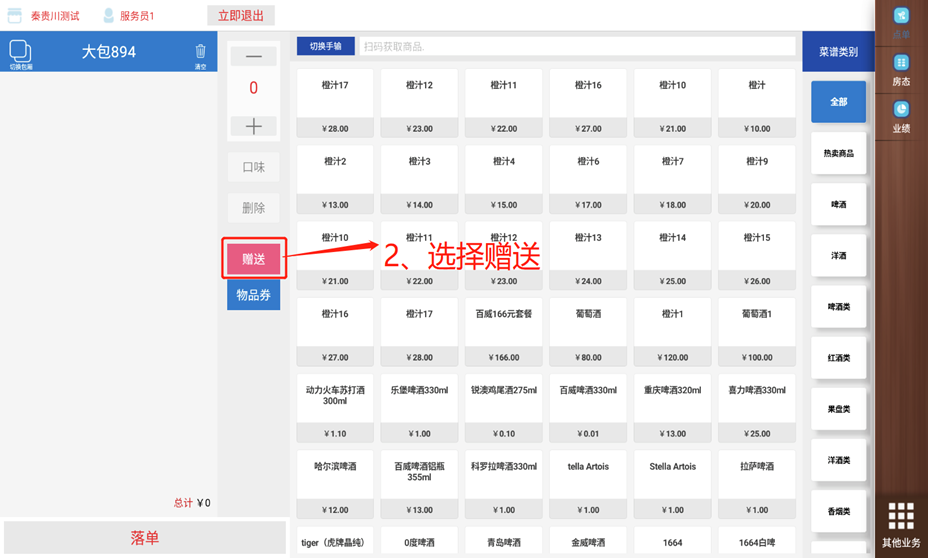
Task: Add tella Artois item
Action: 588,485
